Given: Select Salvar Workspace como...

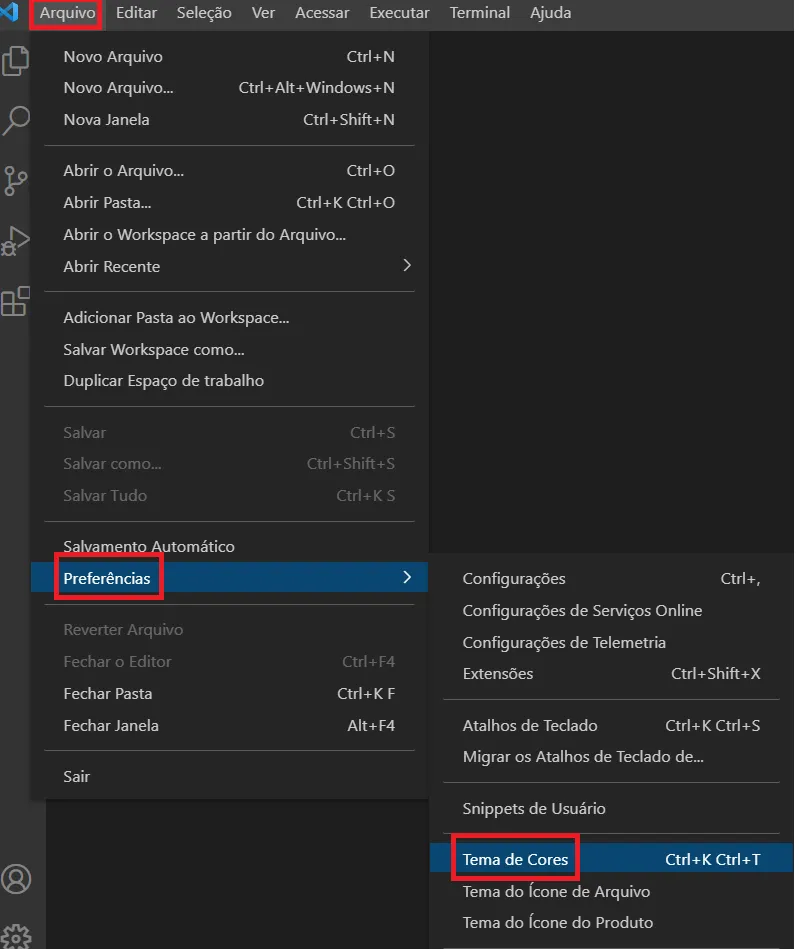Looking at the screenshot, I should (229, 350).
